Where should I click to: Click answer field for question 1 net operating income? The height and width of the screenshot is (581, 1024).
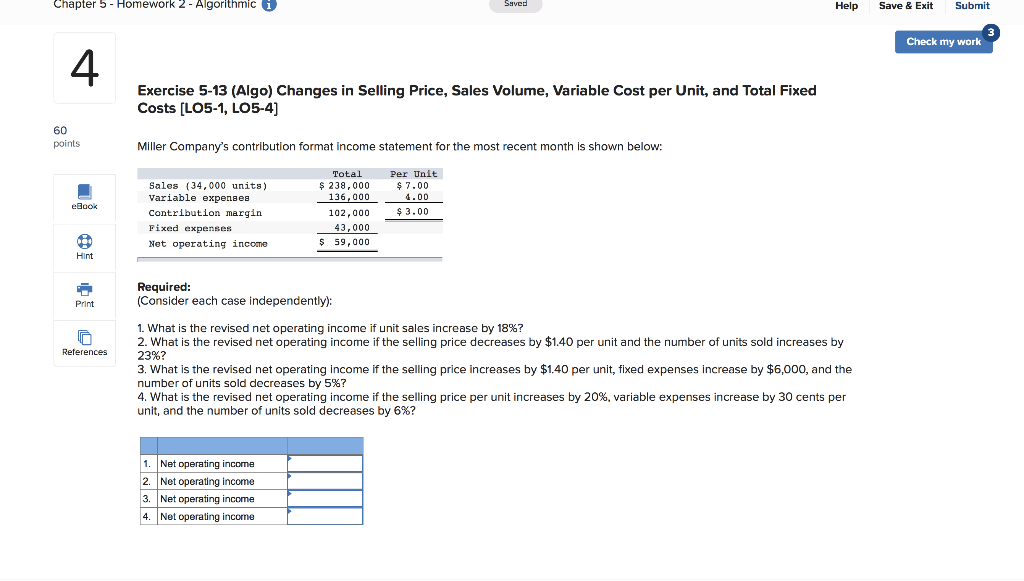click(325, 463)
